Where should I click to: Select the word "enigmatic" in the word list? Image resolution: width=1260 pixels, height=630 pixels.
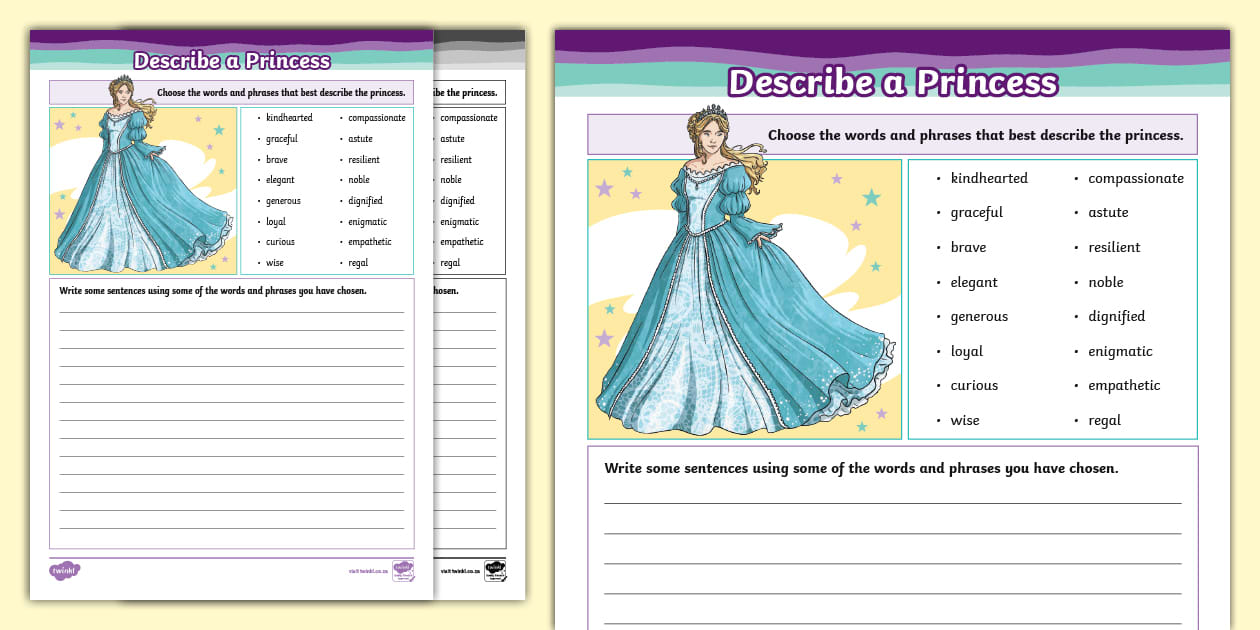click(1120, 351)
